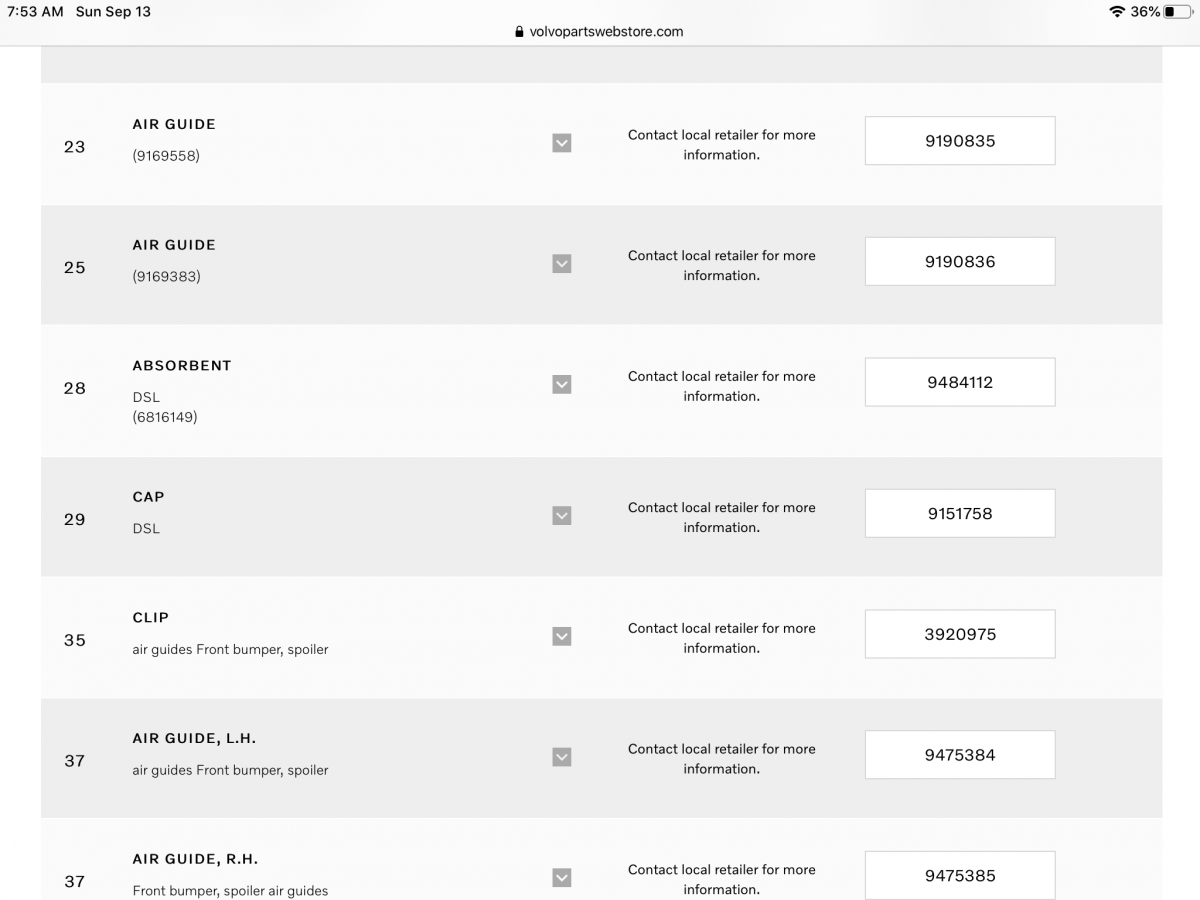This screenshot has width=1200, height=900.
Task: Open part number 9475385
Action: (x=960, y=875)
